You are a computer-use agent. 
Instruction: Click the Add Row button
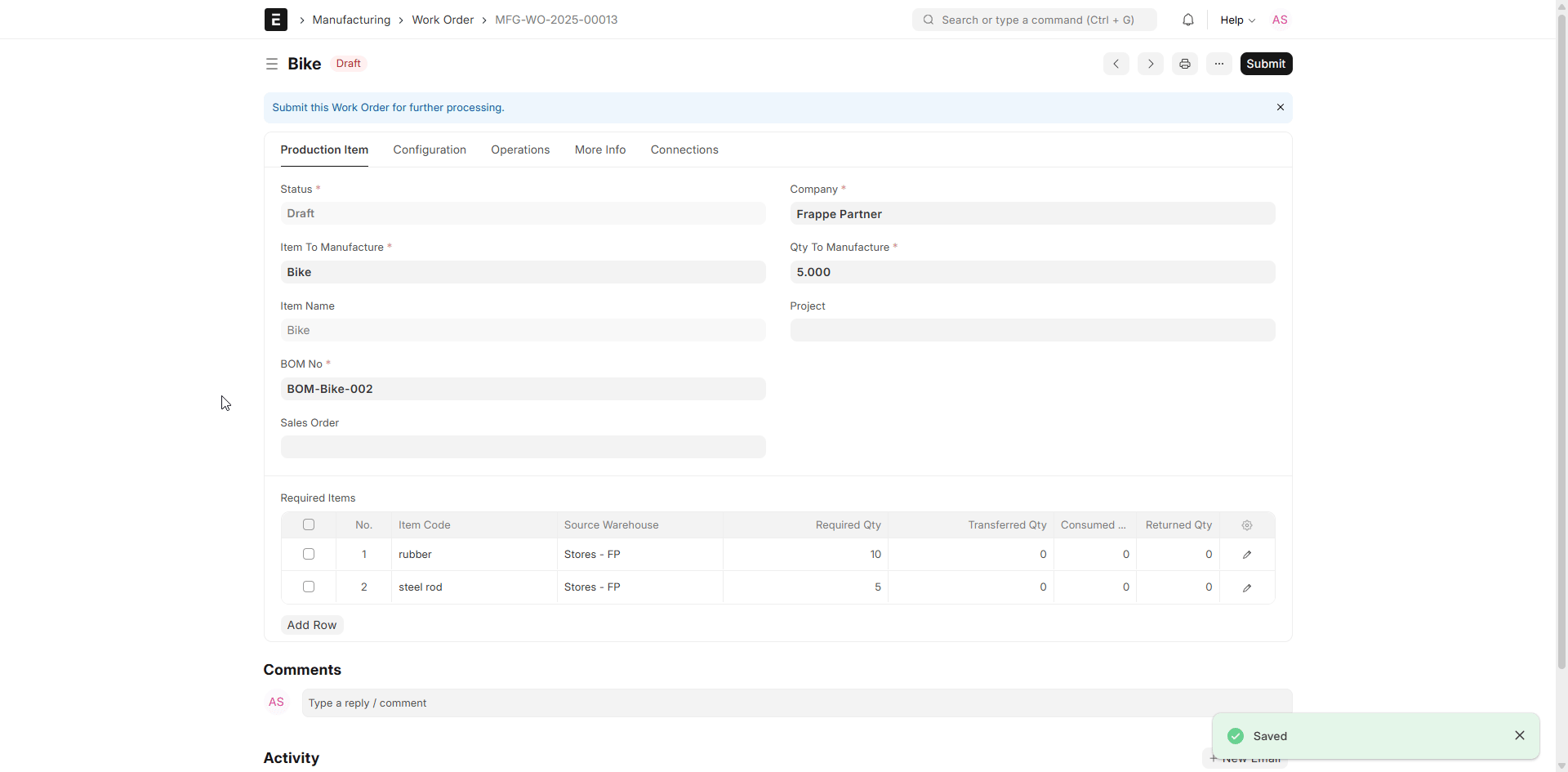coord(311,625)
